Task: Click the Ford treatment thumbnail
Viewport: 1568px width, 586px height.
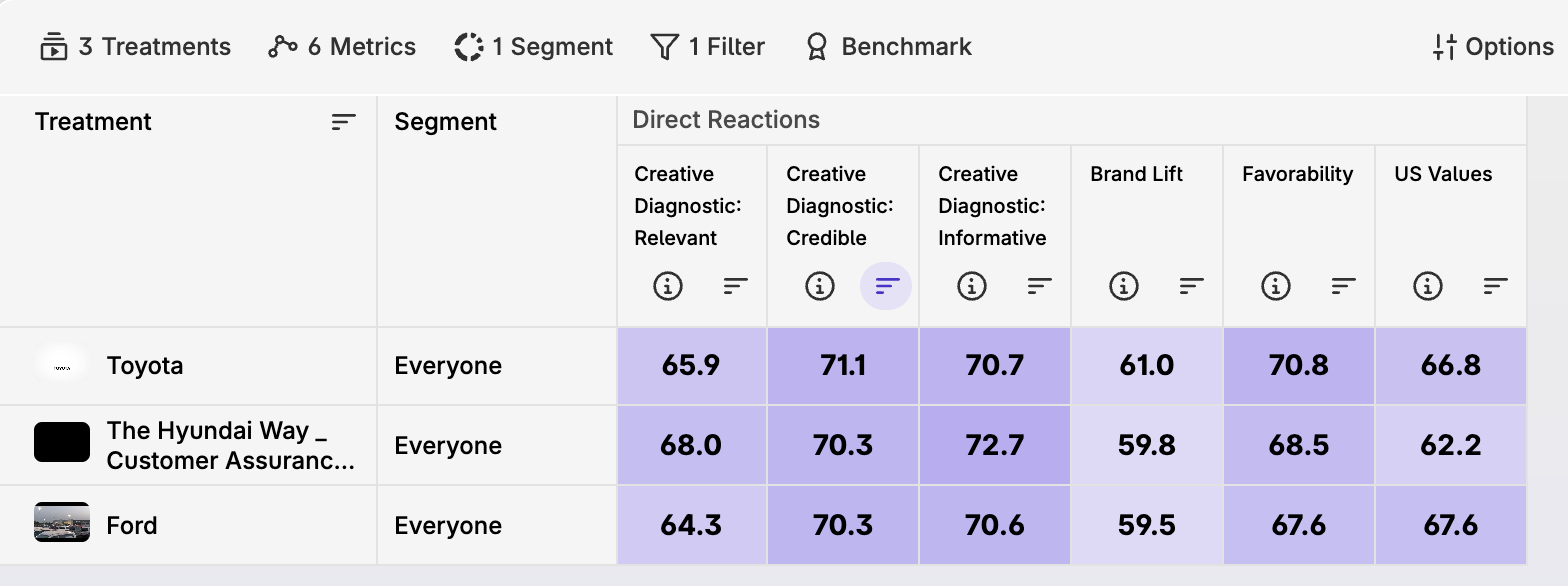Action: point(62,522)
